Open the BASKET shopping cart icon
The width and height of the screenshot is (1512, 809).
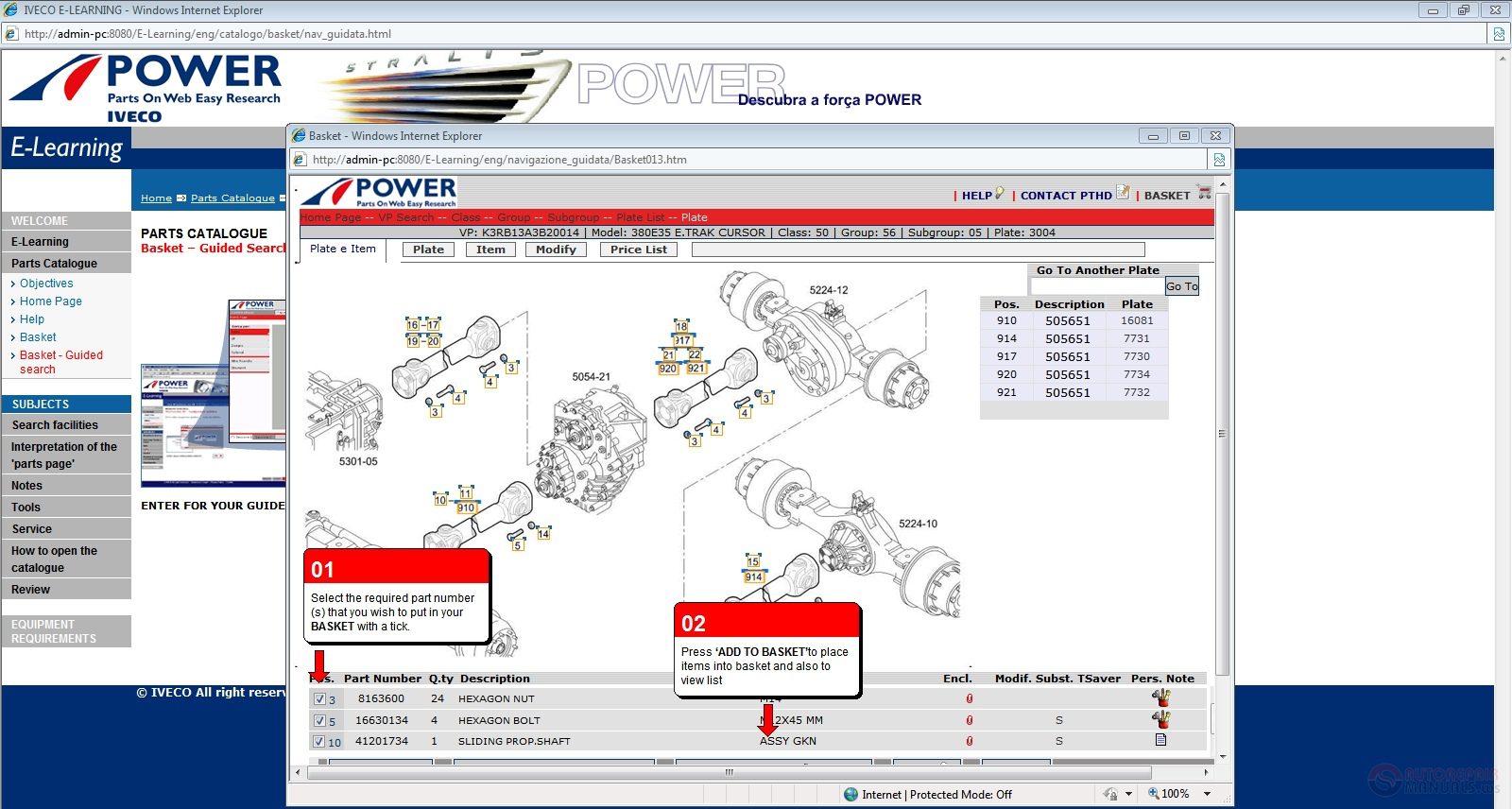coord(1204,193)
